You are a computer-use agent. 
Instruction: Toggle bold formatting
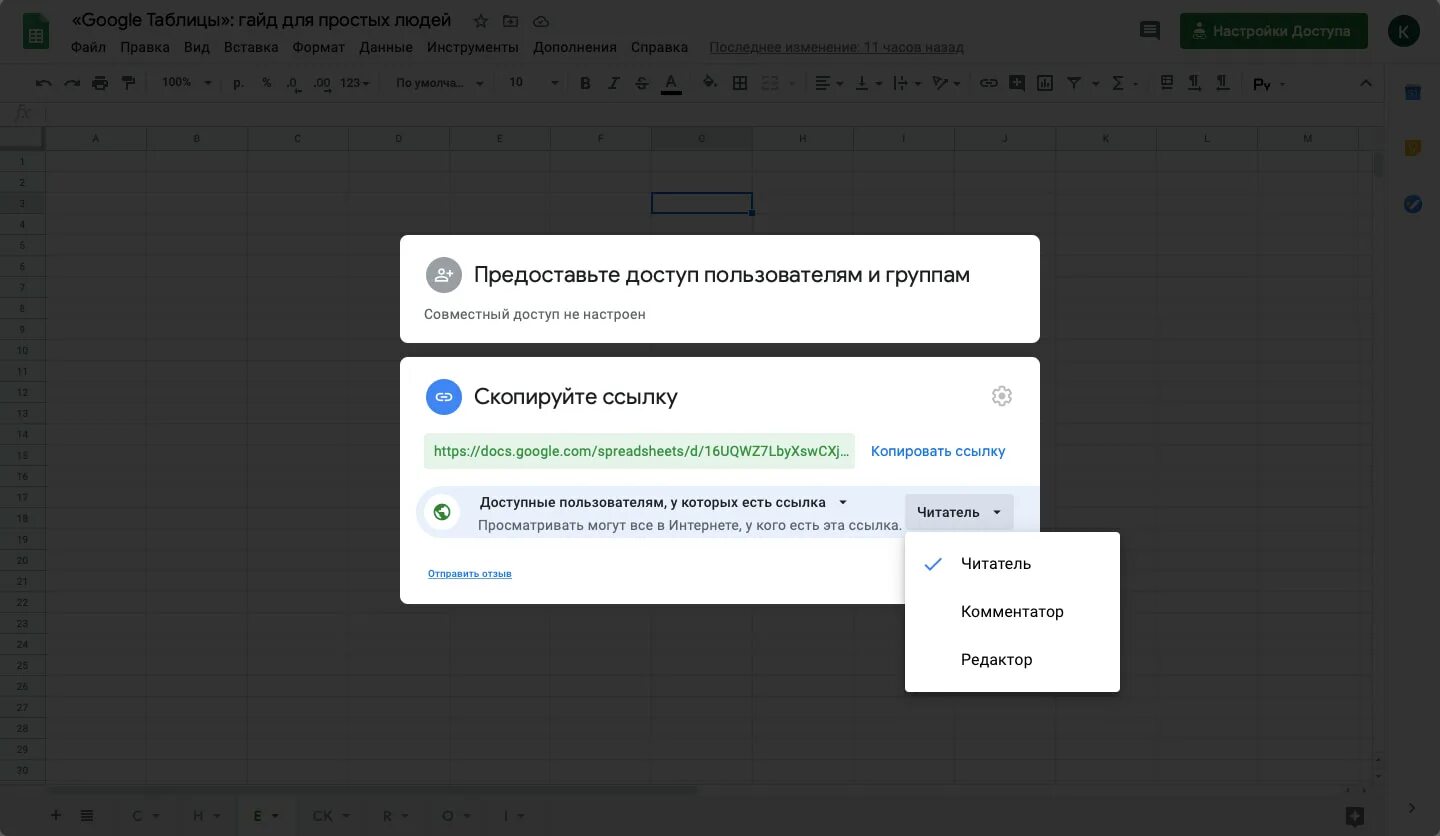click(586, 83)
